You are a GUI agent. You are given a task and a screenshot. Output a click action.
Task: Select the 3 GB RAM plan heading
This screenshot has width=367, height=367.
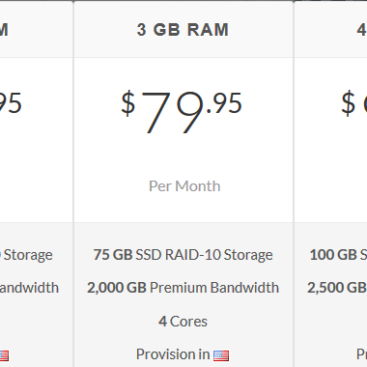click(x=183, y=30)
